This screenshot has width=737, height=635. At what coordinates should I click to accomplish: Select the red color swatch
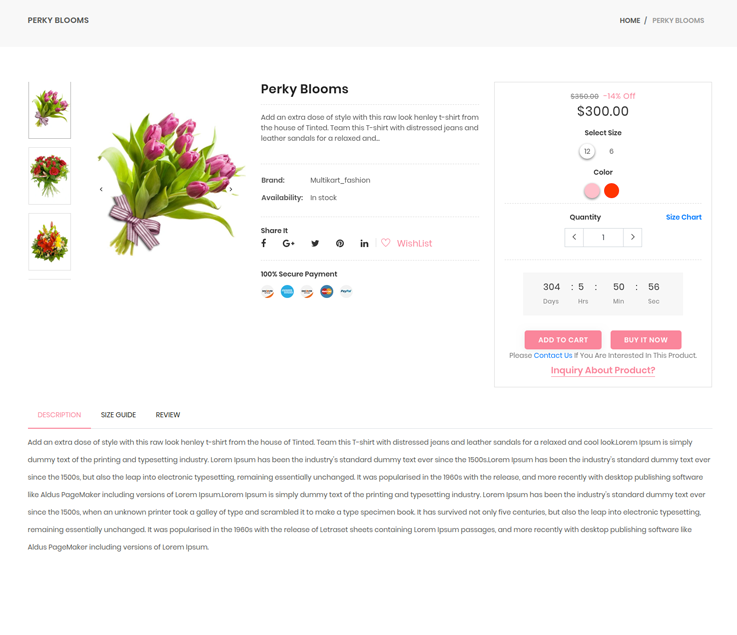click(612, 190)
